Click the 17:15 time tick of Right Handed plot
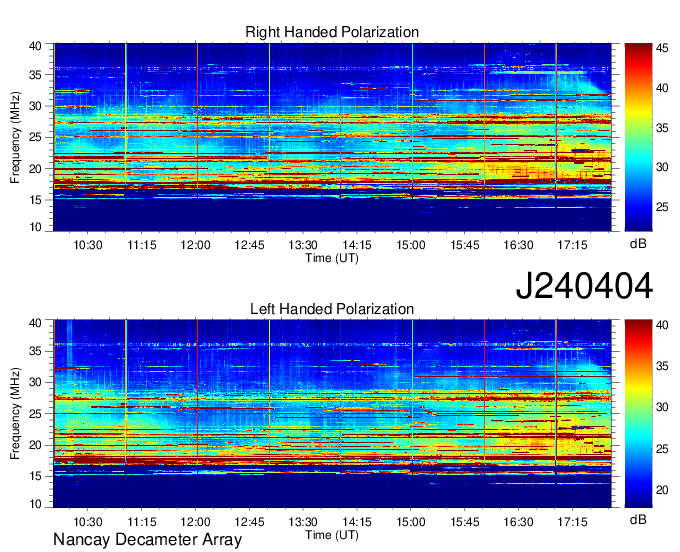Image resolution: width=680 pixels, height=552 pixels. 572,245
